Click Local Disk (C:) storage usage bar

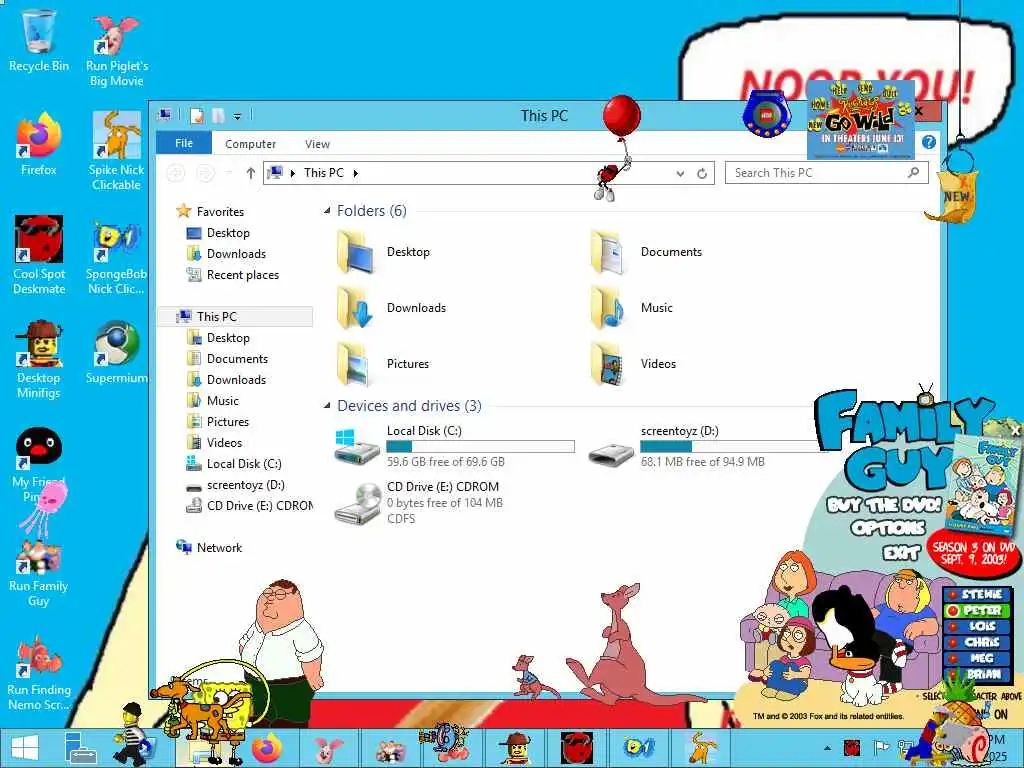tap(481, 447)
